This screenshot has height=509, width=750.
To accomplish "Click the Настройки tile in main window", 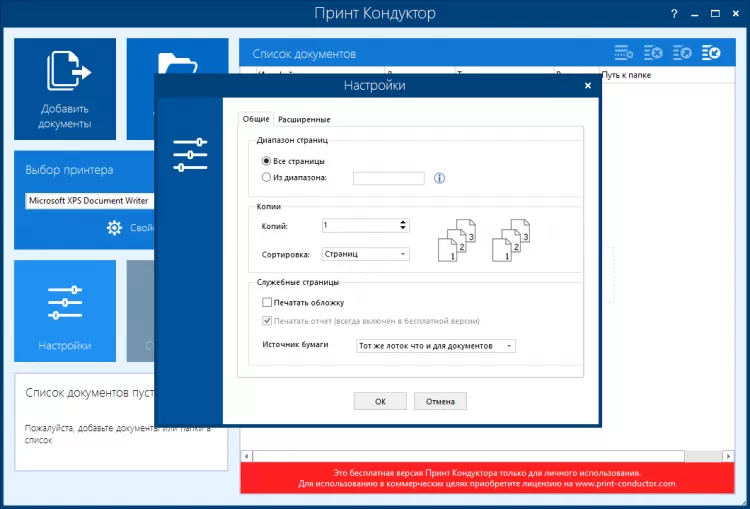I will pos(65,310).
